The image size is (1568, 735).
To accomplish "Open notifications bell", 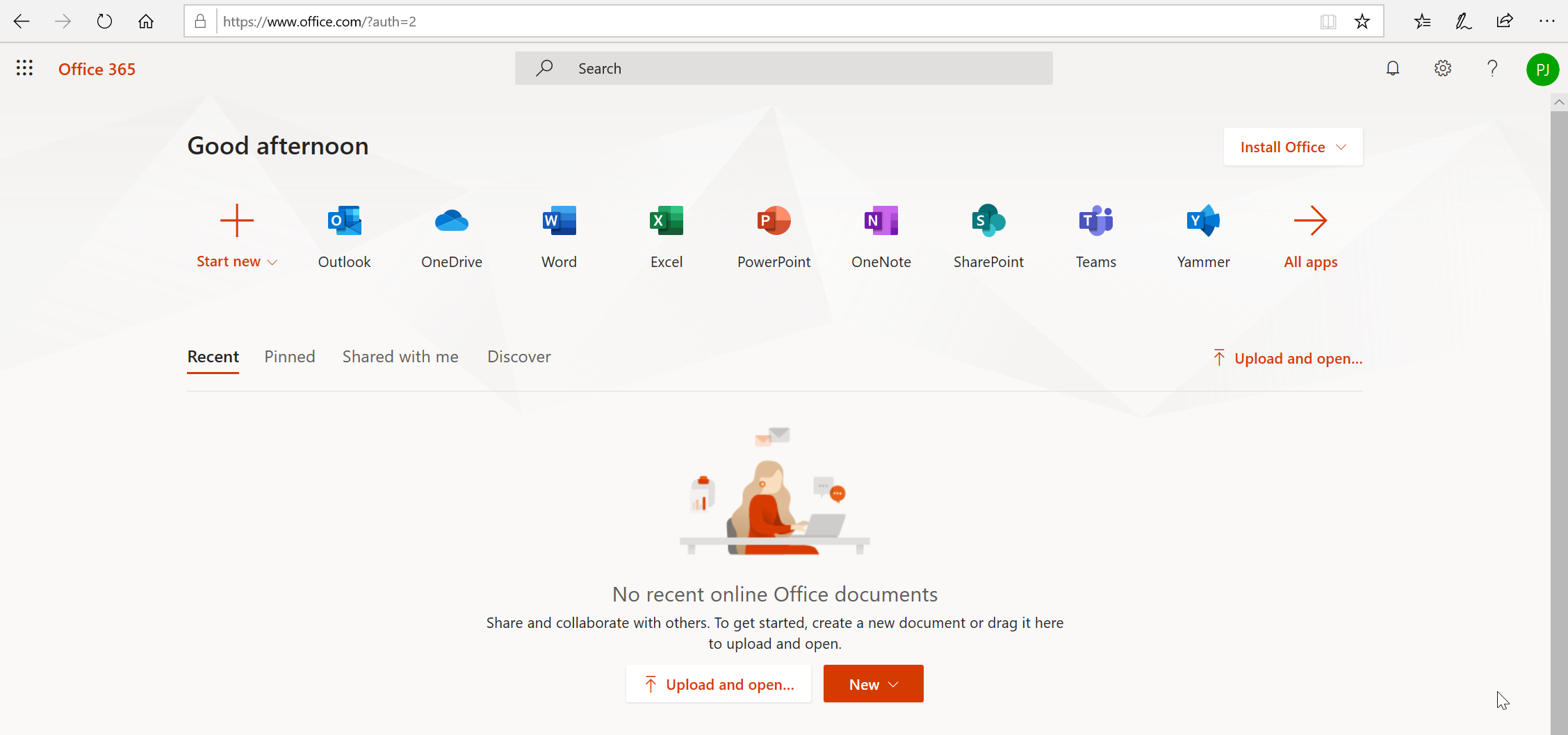I will point(1393,67).
